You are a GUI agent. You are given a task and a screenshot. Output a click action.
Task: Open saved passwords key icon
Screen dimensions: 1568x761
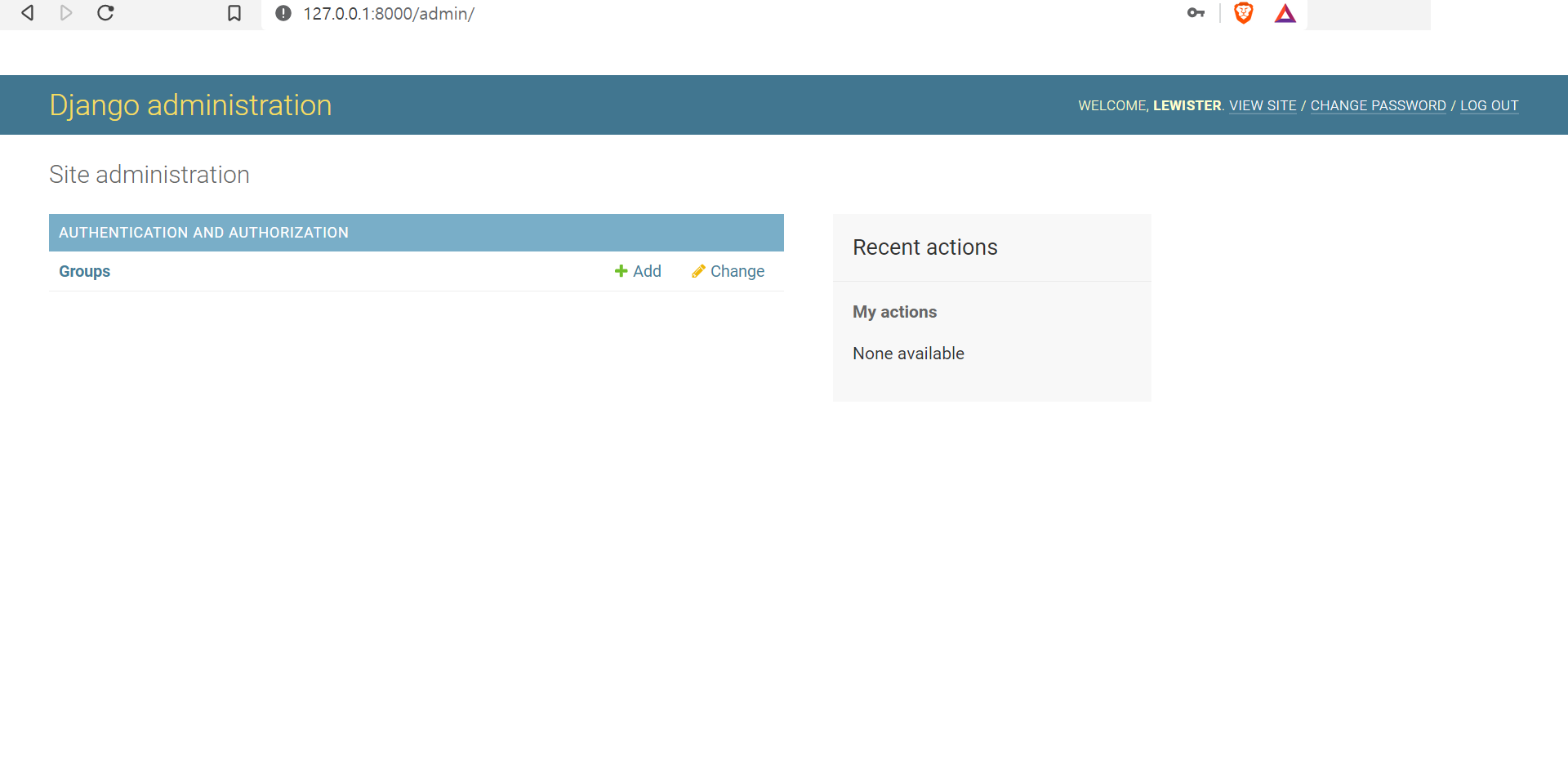(x=1196, y=13)
